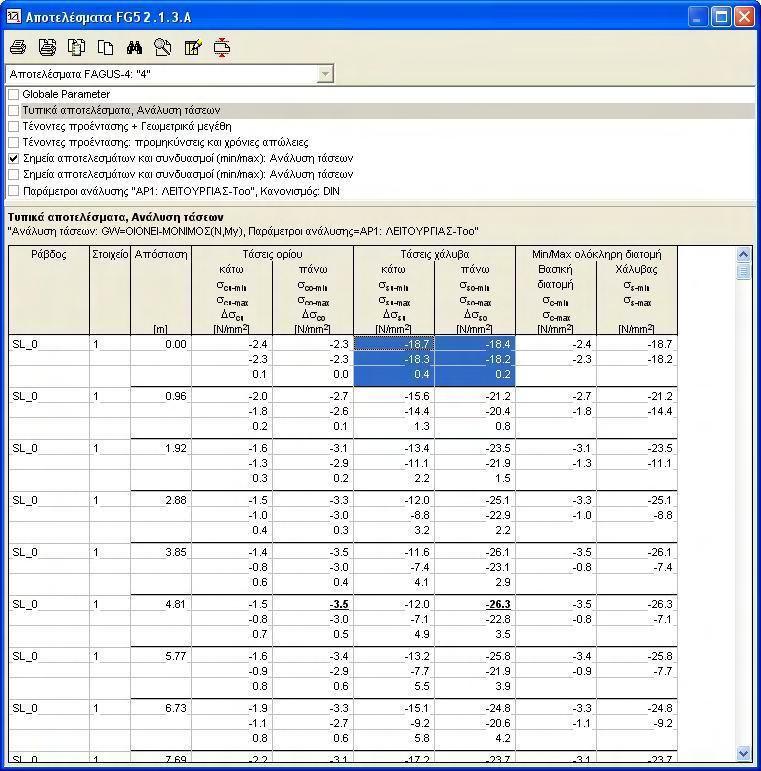Check Τυπικά αποτελέσματα, Ανάλυση τάσεων checkbox

tap(14, 110)
